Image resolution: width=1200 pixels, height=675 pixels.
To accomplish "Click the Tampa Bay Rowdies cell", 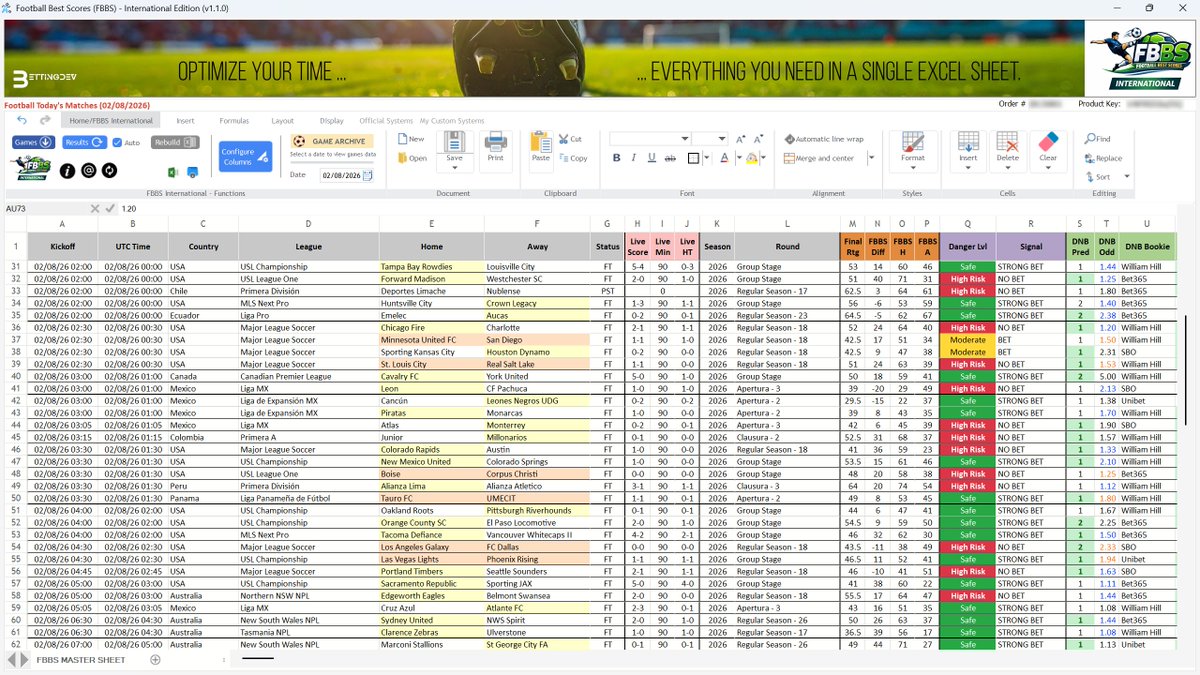I will 431,267.
